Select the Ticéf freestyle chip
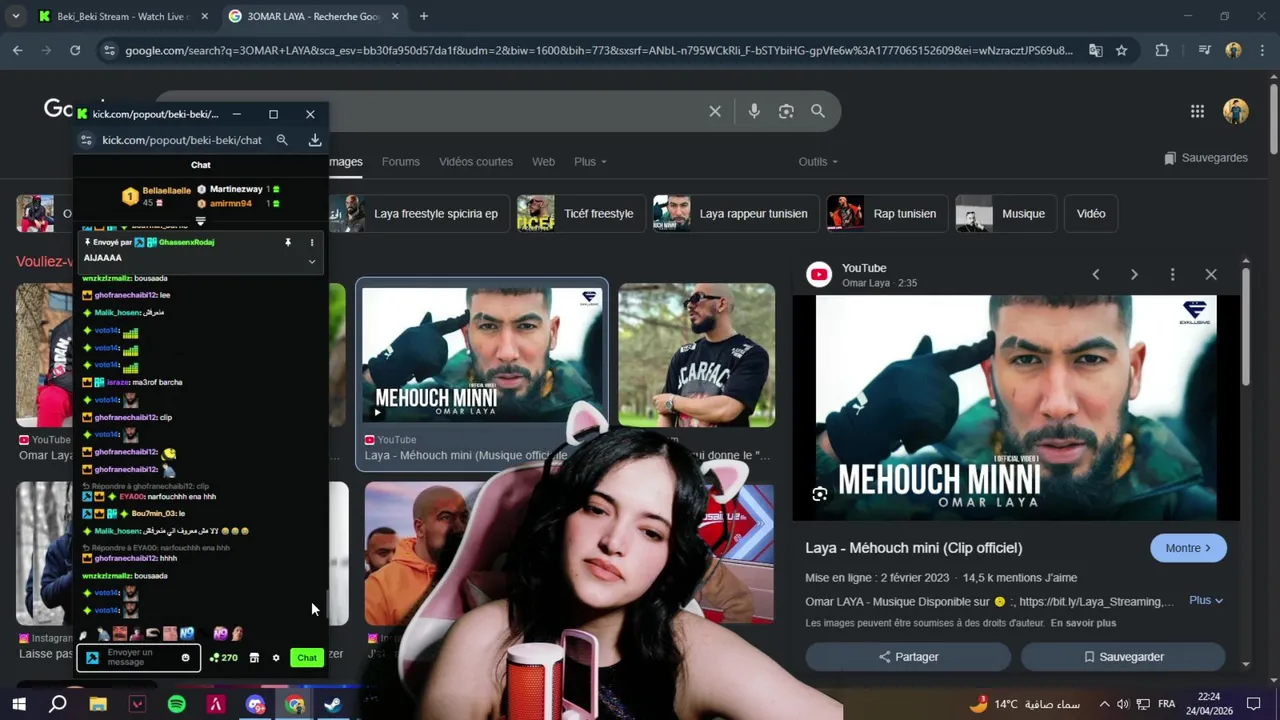 point(580,213)
